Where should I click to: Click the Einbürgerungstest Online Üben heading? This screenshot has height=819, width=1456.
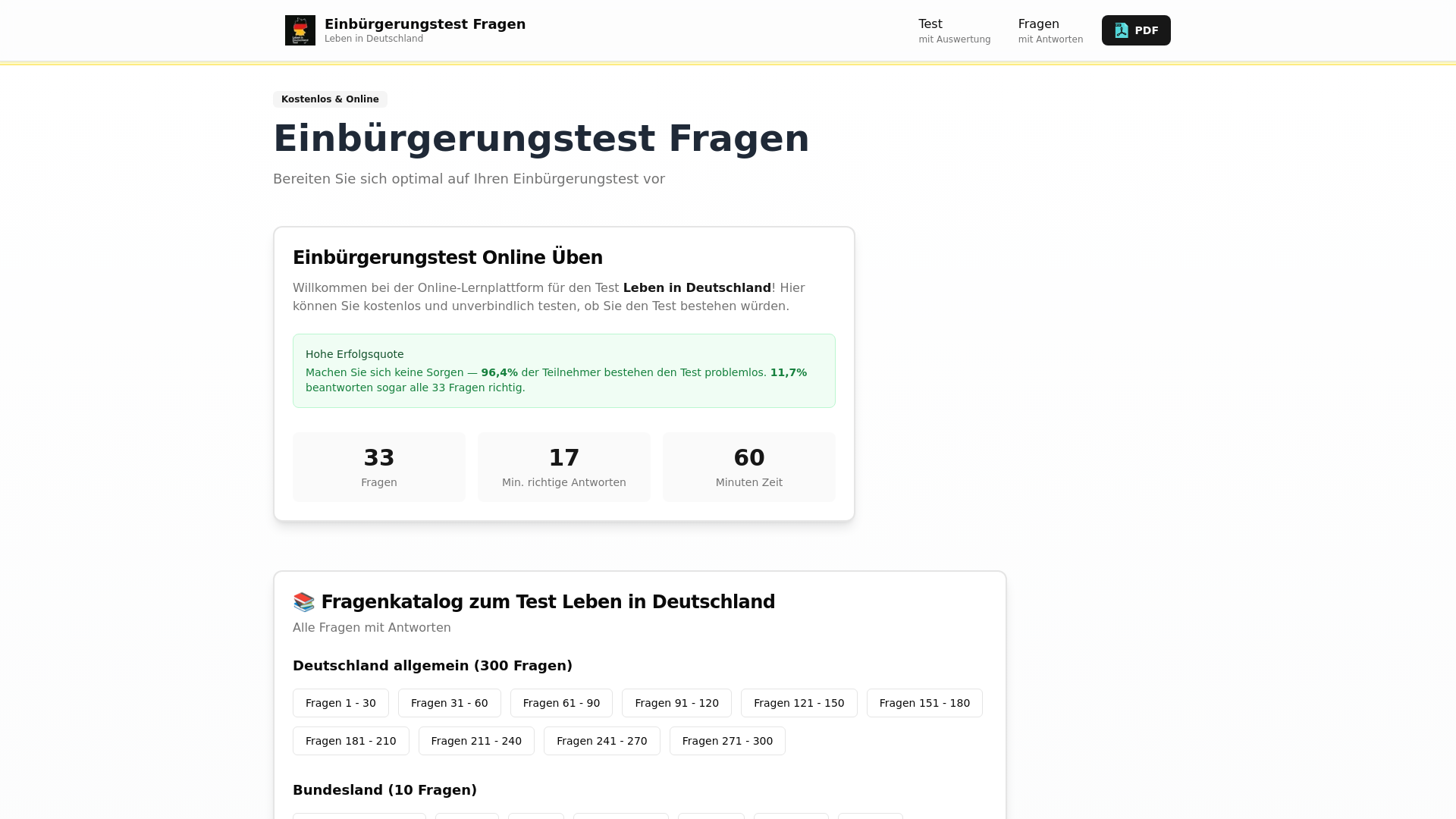(447, 258)
